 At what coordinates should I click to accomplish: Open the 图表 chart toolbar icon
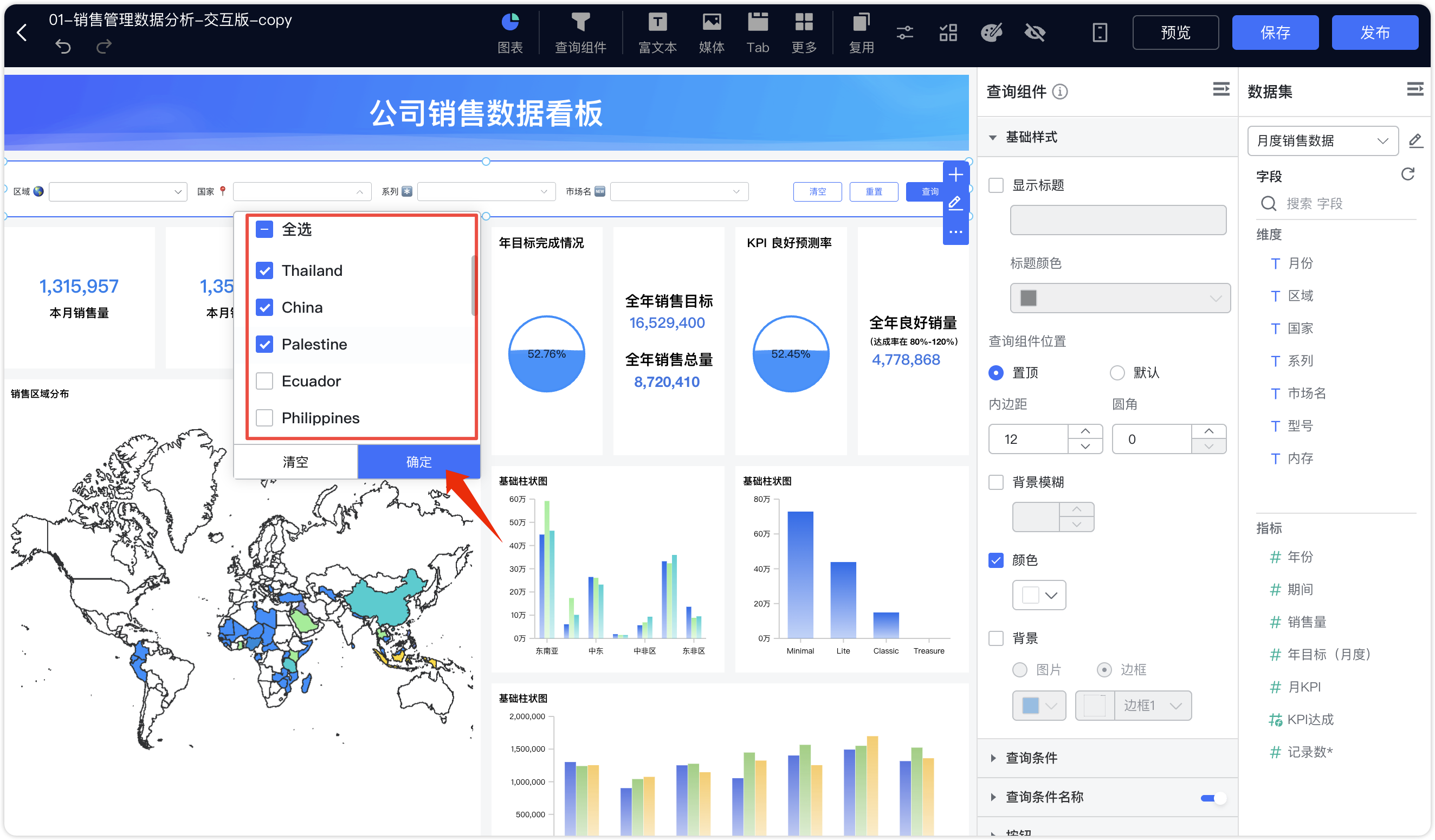pyautogui.click(x=509, y=33)
